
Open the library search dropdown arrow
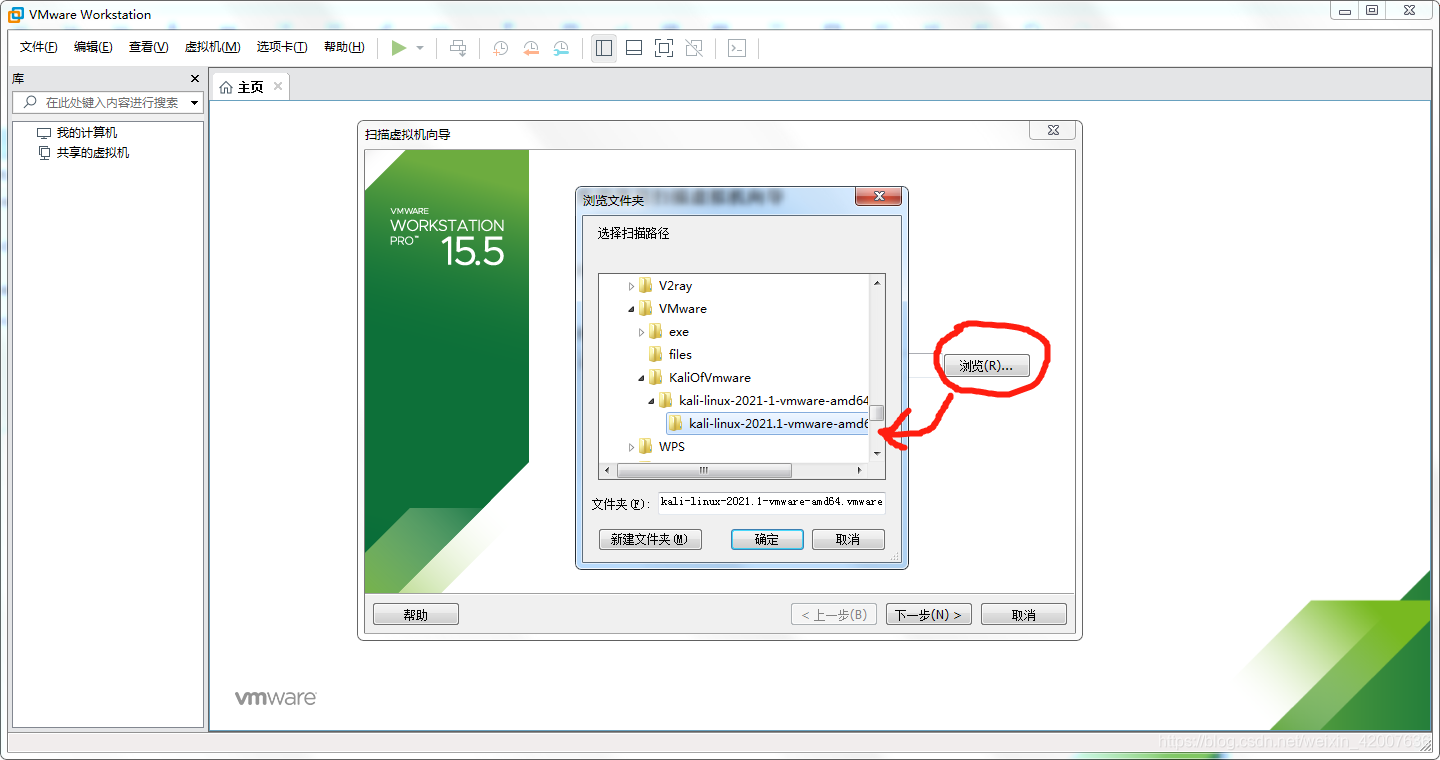click(x=195, y=102)
